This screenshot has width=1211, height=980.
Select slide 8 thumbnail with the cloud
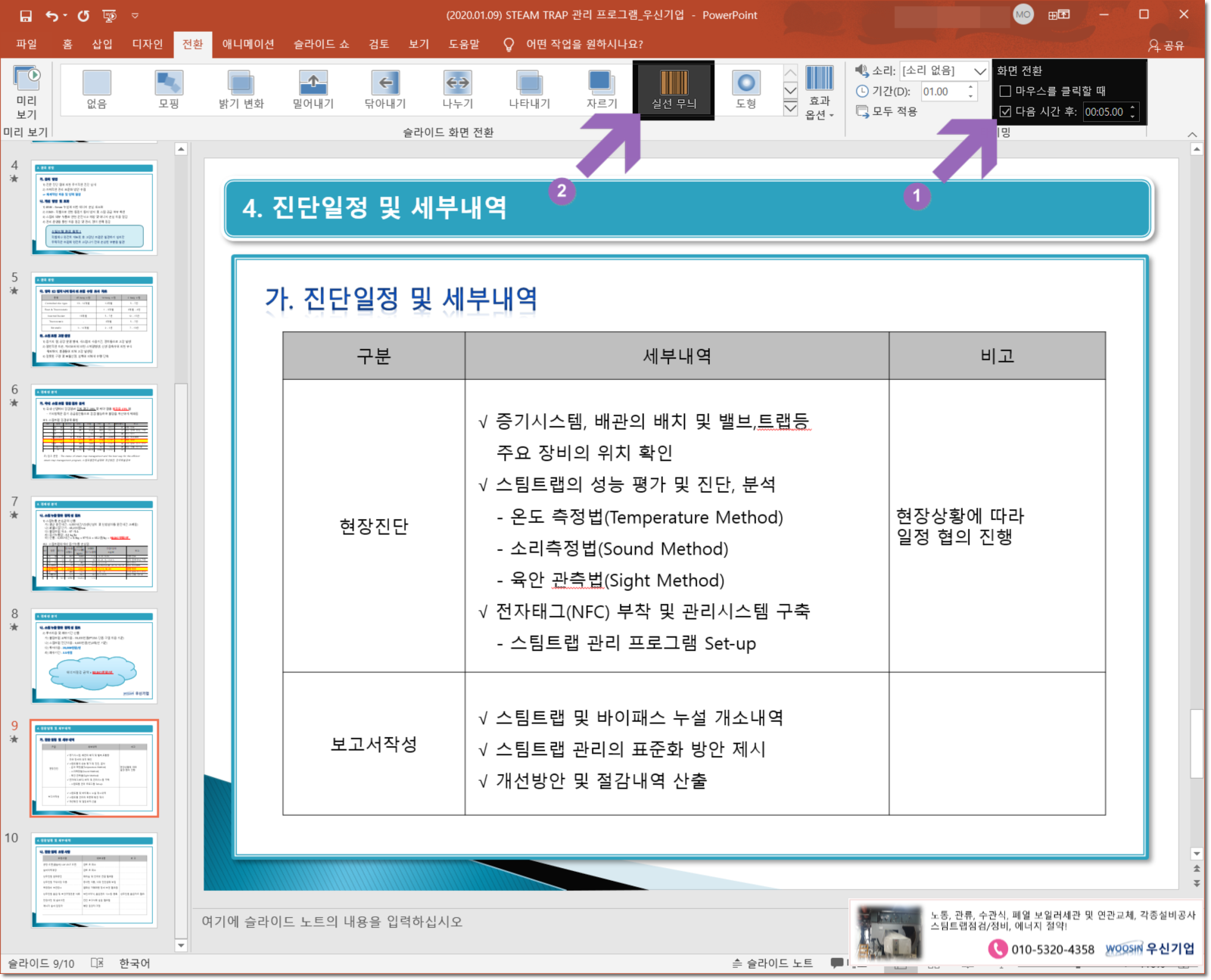coord(94,656)
